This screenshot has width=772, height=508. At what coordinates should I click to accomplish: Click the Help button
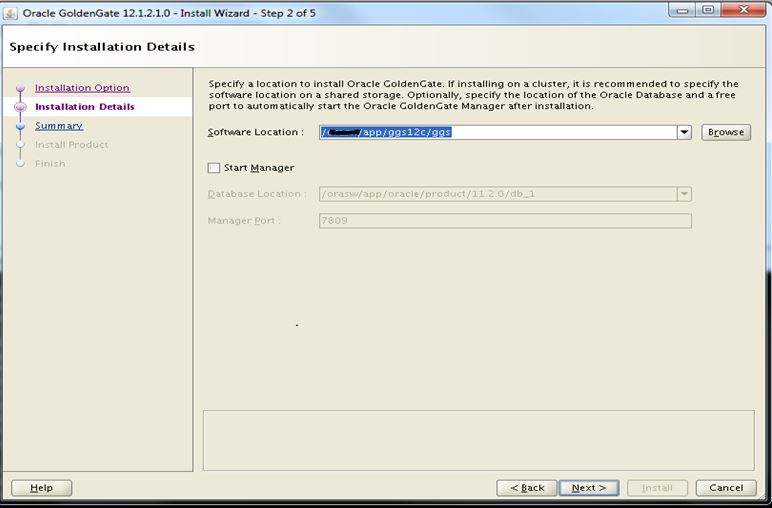pyautogui.click(x=41, y=488)
